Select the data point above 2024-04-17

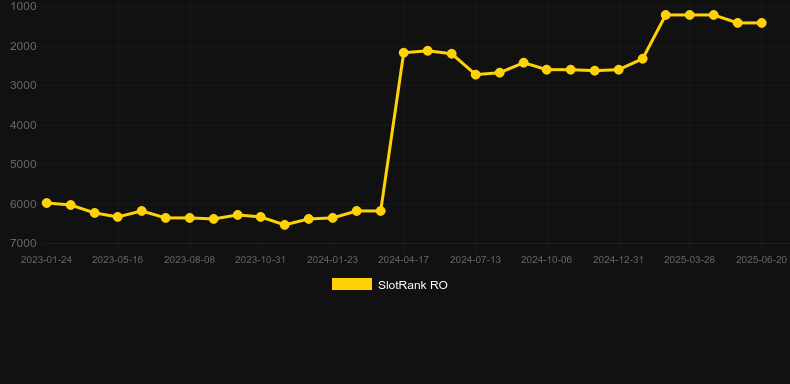(x=404, y=53)
